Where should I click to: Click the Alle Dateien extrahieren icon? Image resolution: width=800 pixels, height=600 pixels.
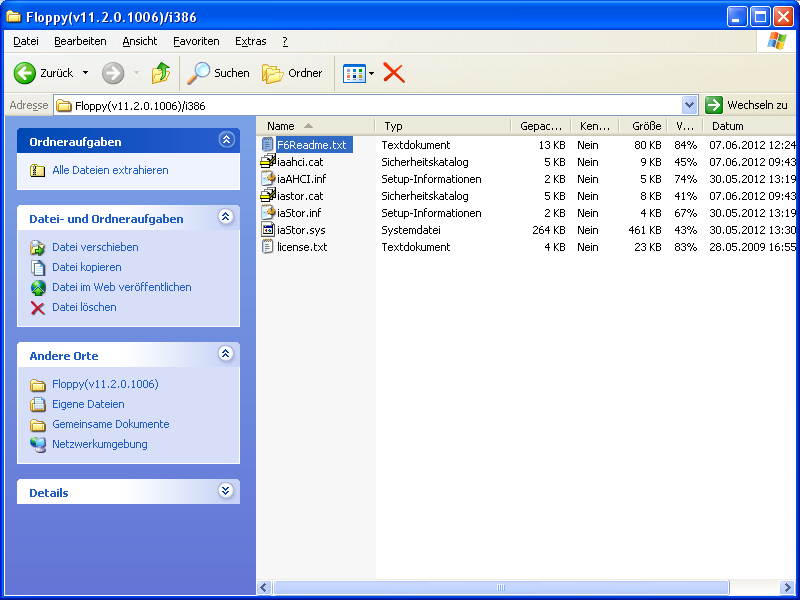pos(37,170)
